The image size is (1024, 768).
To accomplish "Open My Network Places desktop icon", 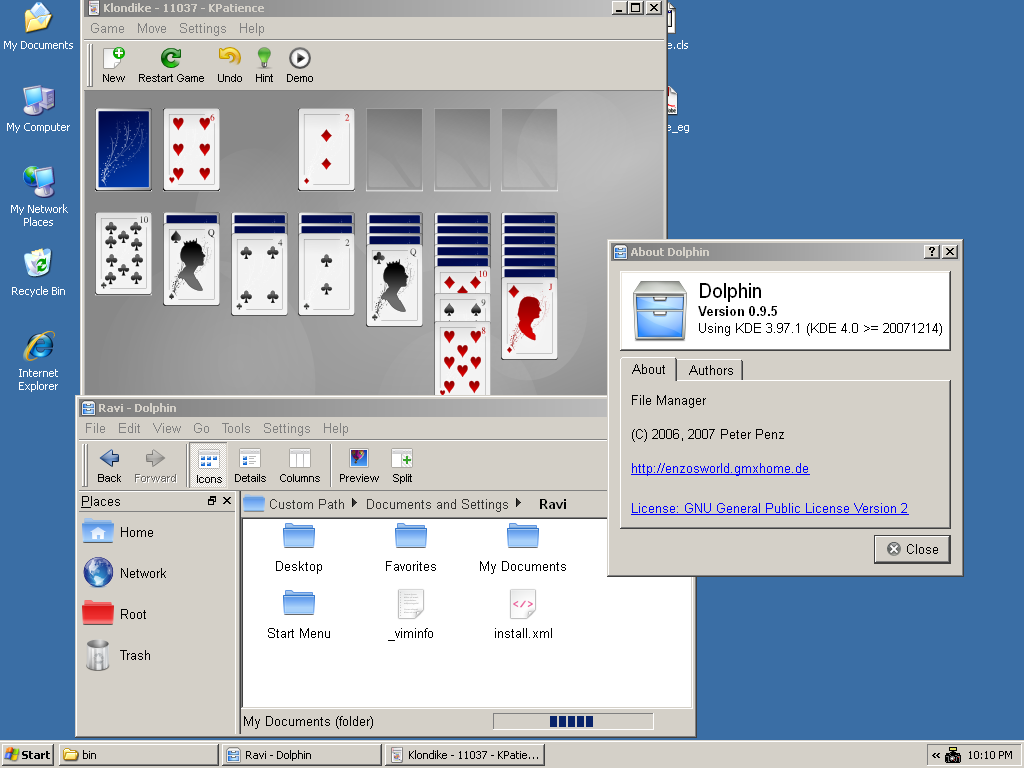I will point(38,196).
